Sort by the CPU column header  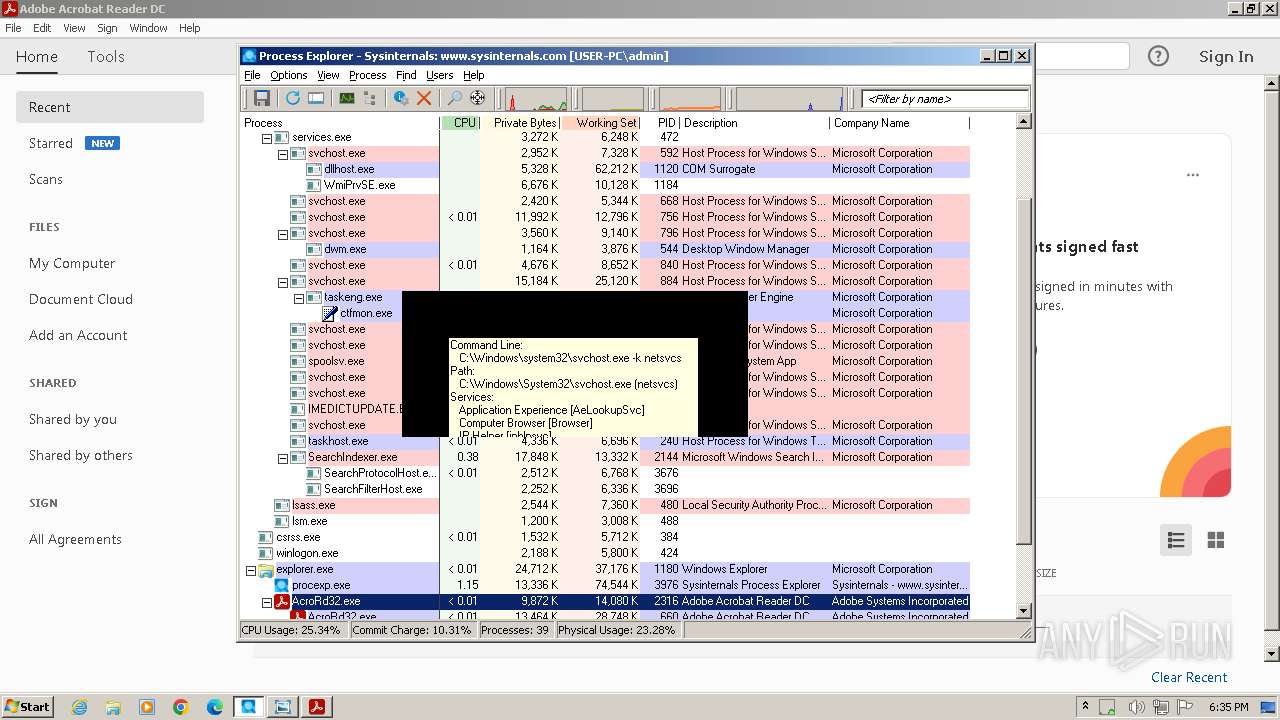pos(460,123)
